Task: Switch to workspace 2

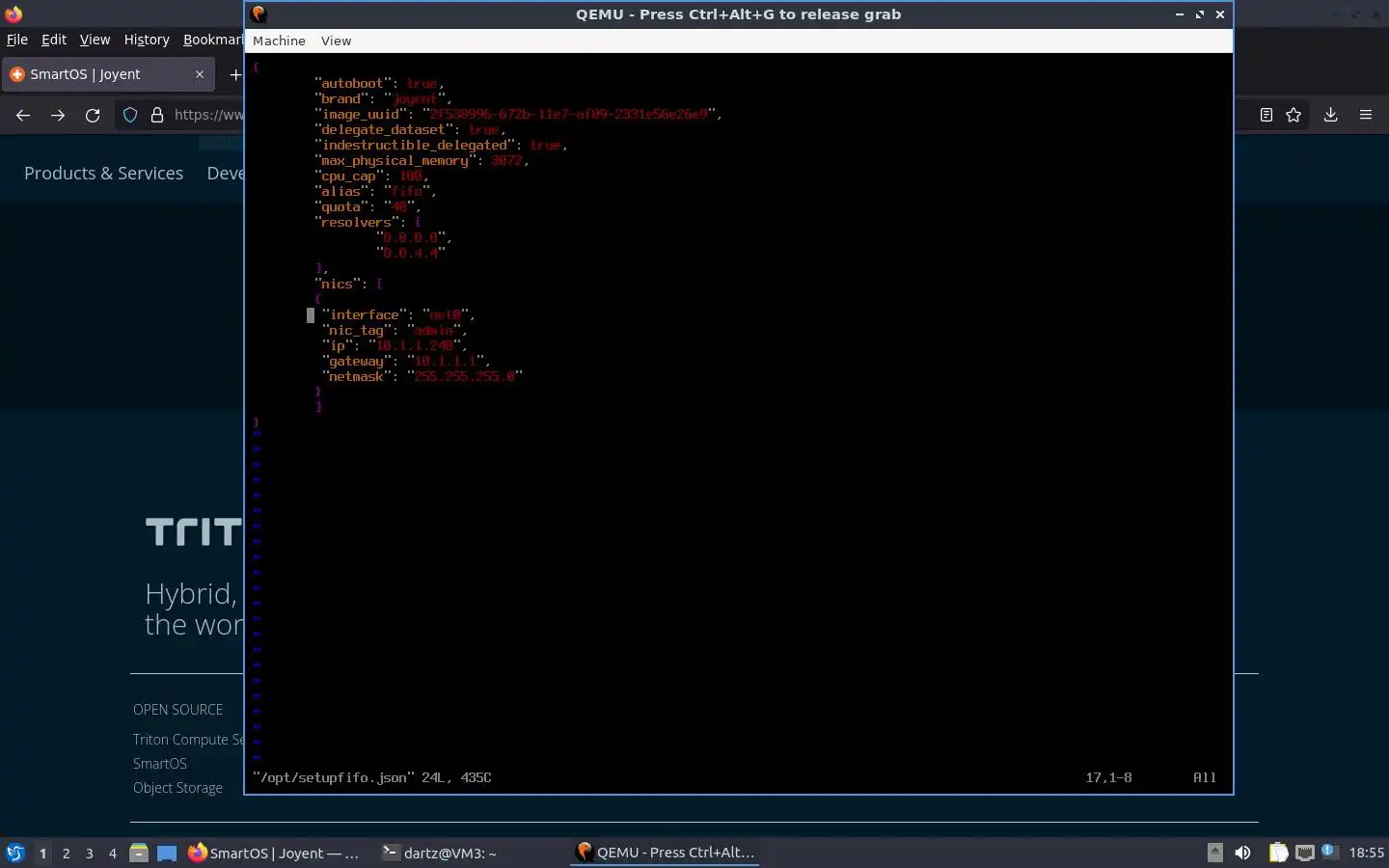Action: (x=66, y=853)
